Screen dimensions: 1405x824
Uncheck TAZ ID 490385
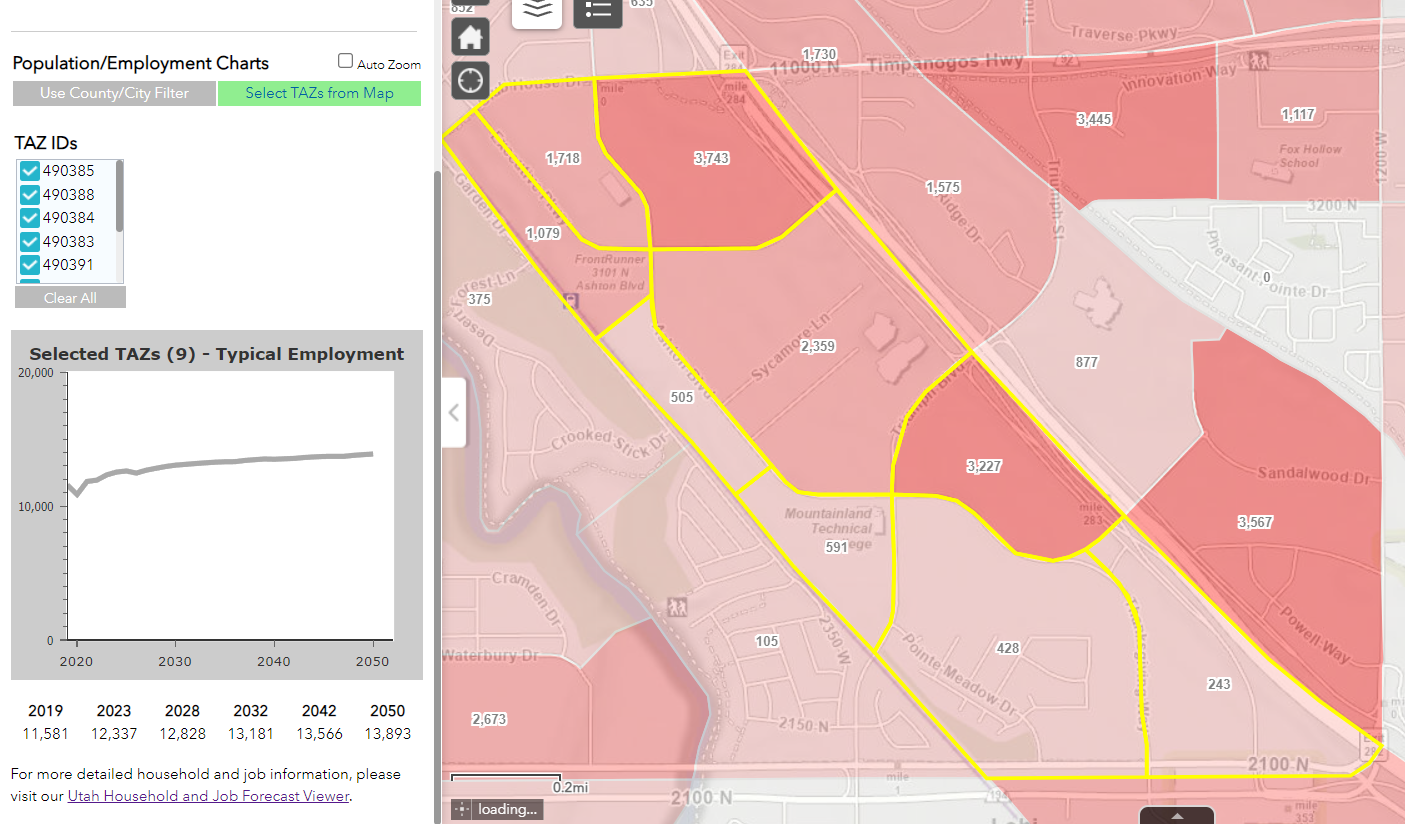(x=30, y=171)
